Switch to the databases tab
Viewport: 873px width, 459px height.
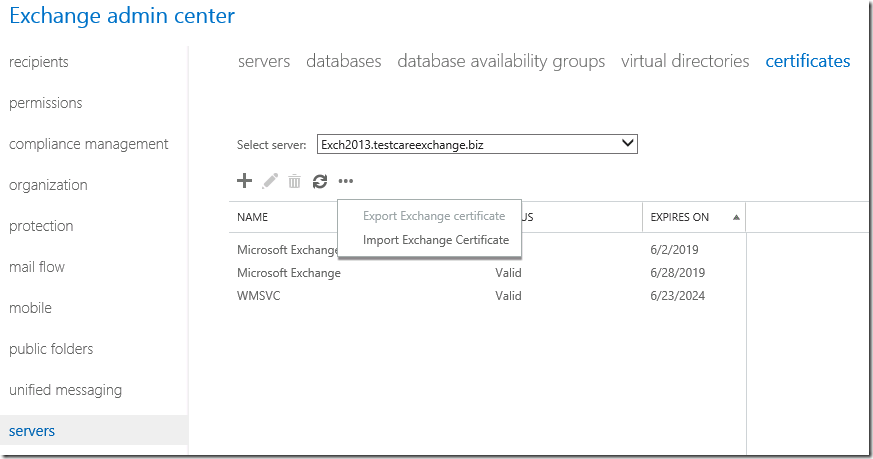(x=344, y=61)
